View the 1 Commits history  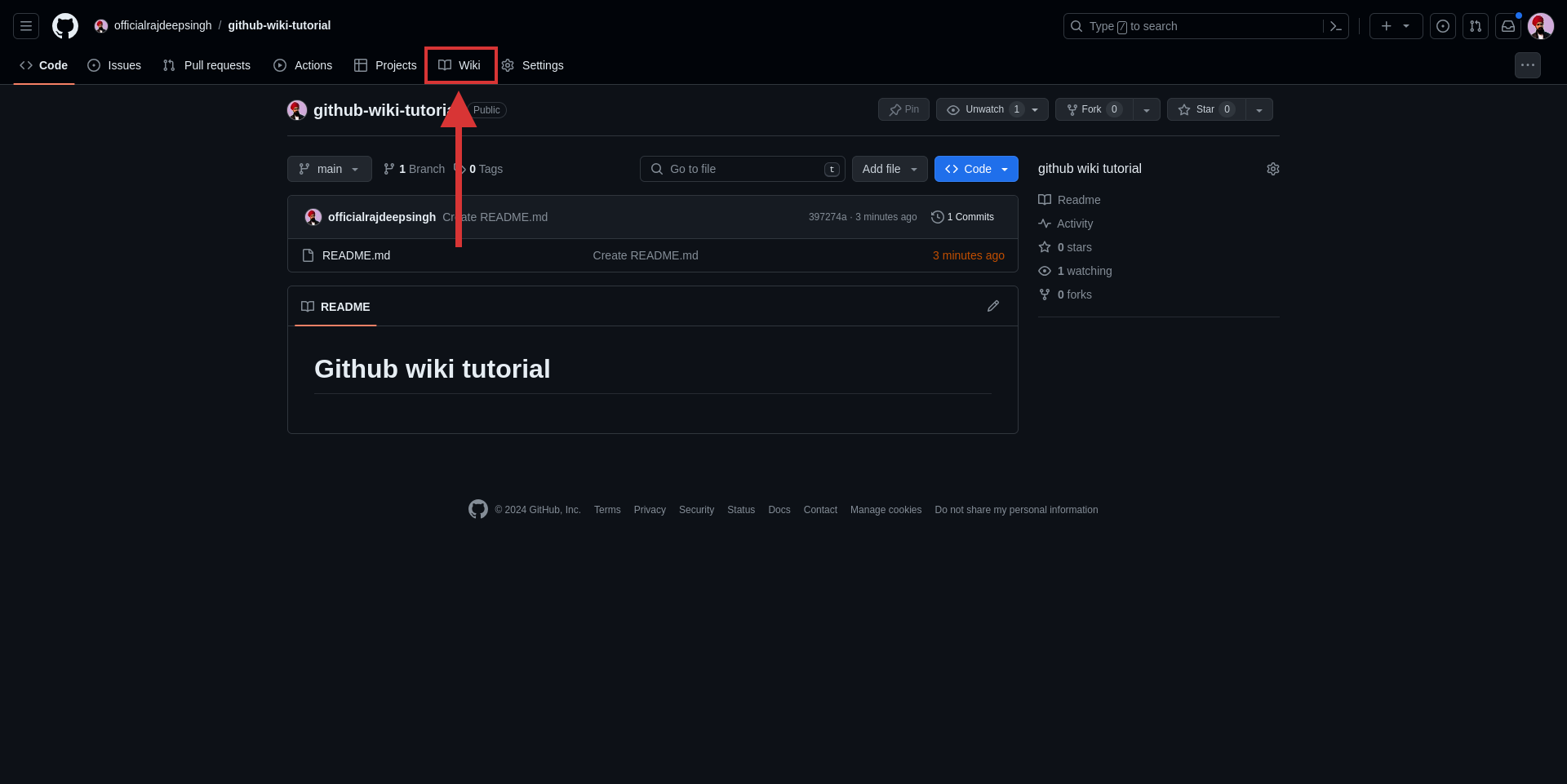click(963, 217)
